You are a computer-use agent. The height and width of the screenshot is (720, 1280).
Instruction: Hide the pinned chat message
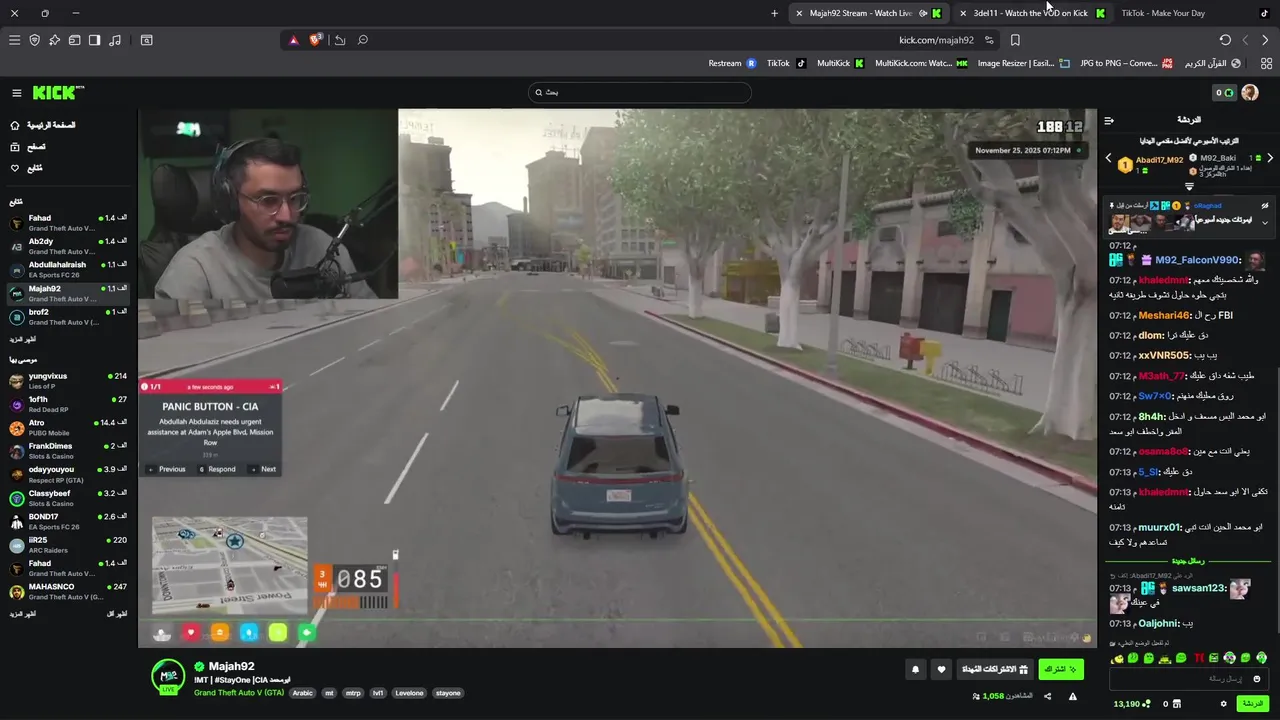[1265, 206]
